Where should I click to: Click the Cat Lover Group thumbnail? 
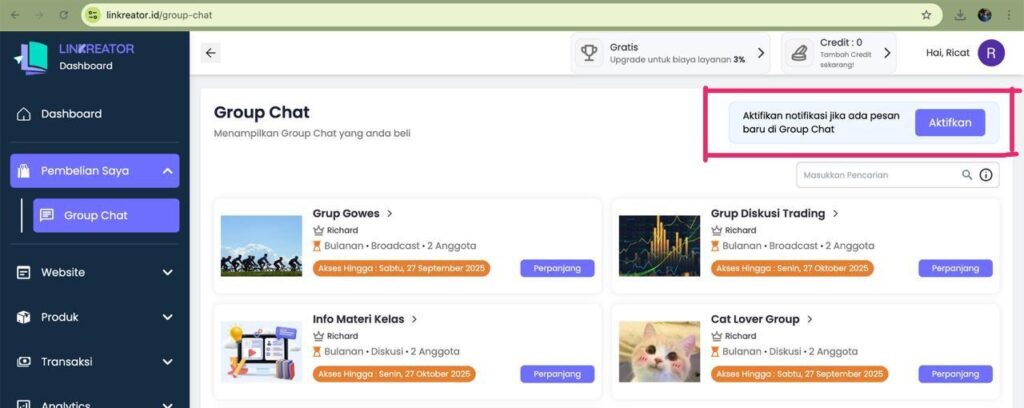tap(659, 351)
